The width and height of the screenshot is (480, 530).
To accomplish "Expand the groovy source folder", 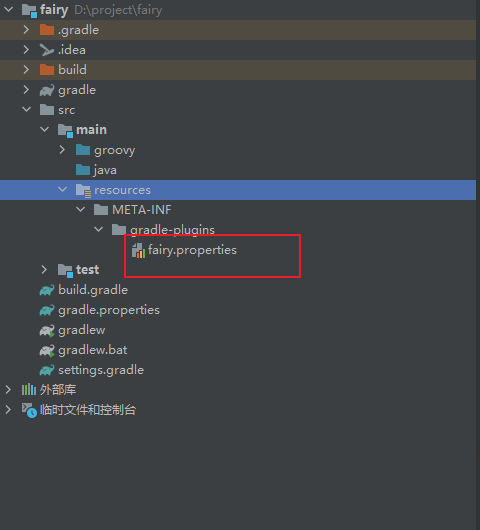I will (62, 150).
